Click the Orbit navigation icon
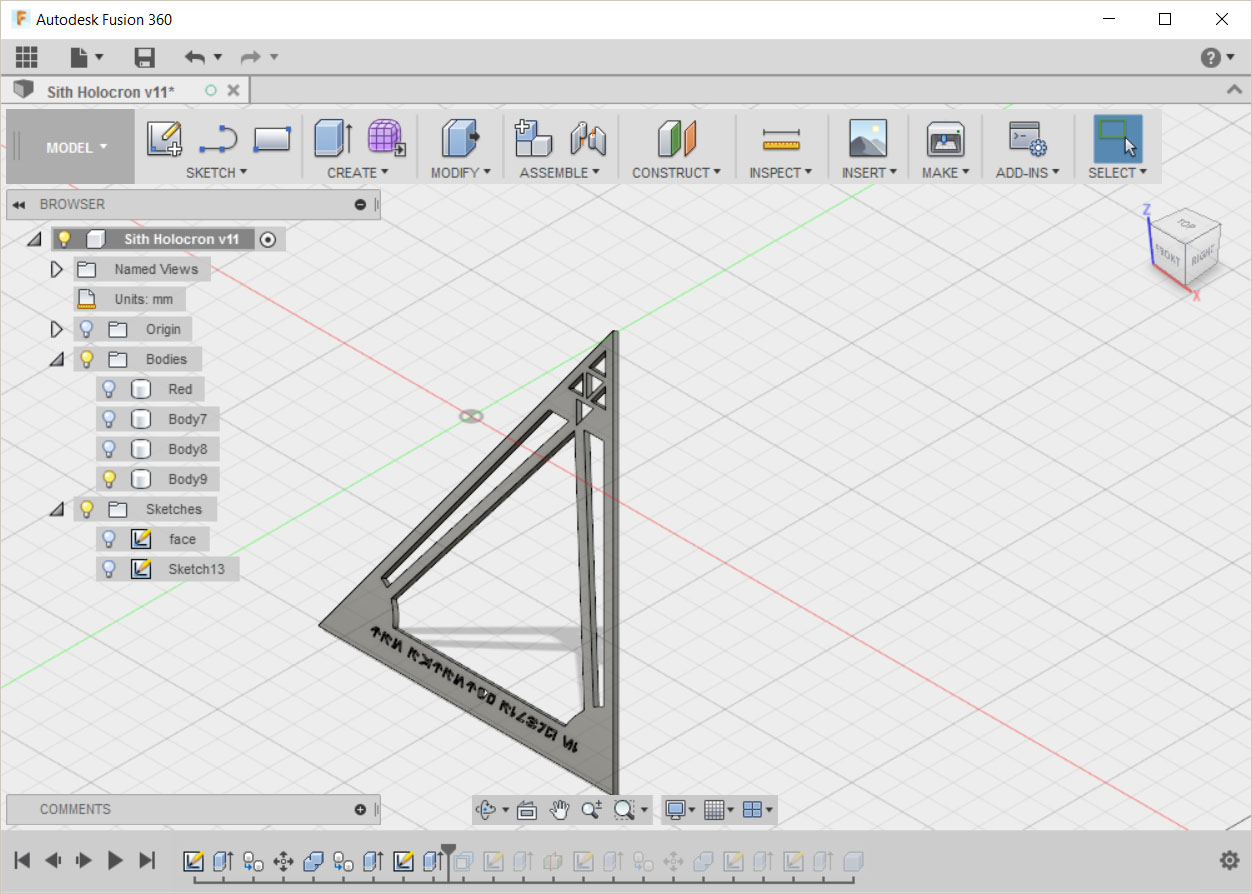1252x894 pixels. click(x=487, y=810)
